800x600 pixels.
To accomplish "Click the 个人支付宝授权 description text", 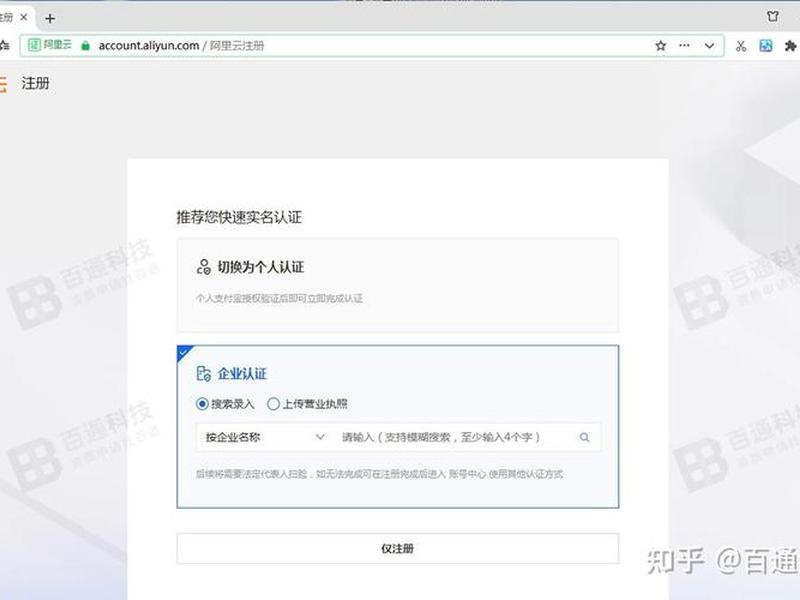I will pos(279,298).
